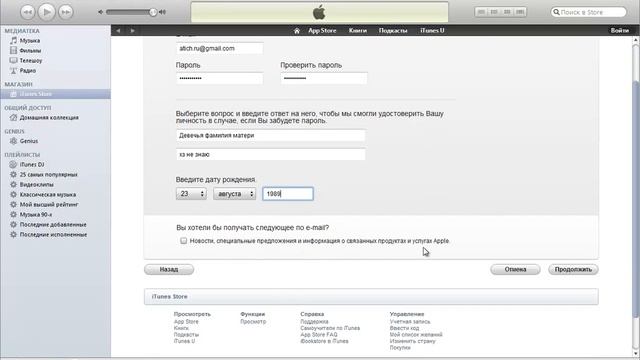Image resolution: width=640 pixels, height=360 pixels.
Task: Click the play button
Action: tap(47, 12)
